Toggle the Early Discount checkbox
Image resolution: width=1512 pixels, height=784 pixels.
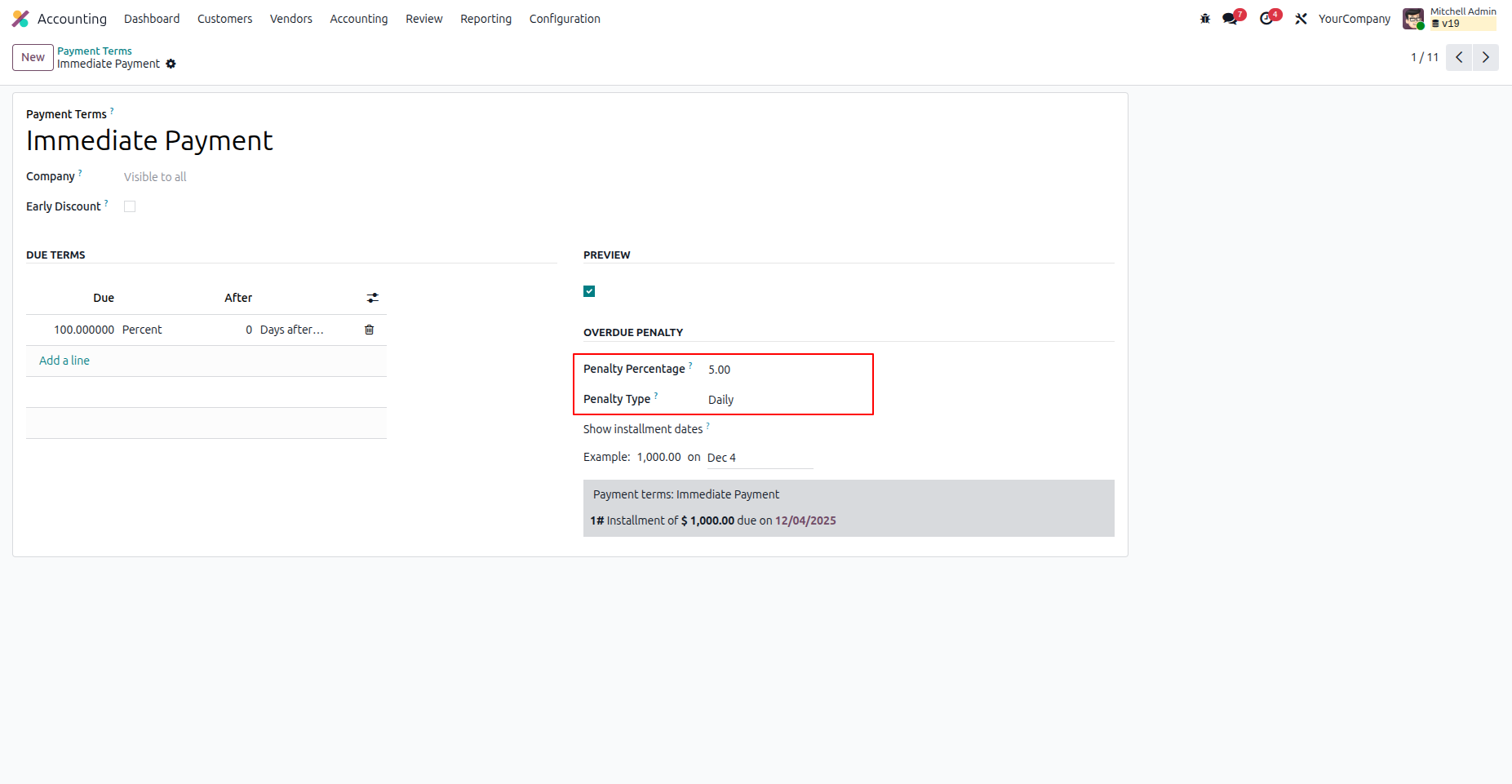click(130, 206)
